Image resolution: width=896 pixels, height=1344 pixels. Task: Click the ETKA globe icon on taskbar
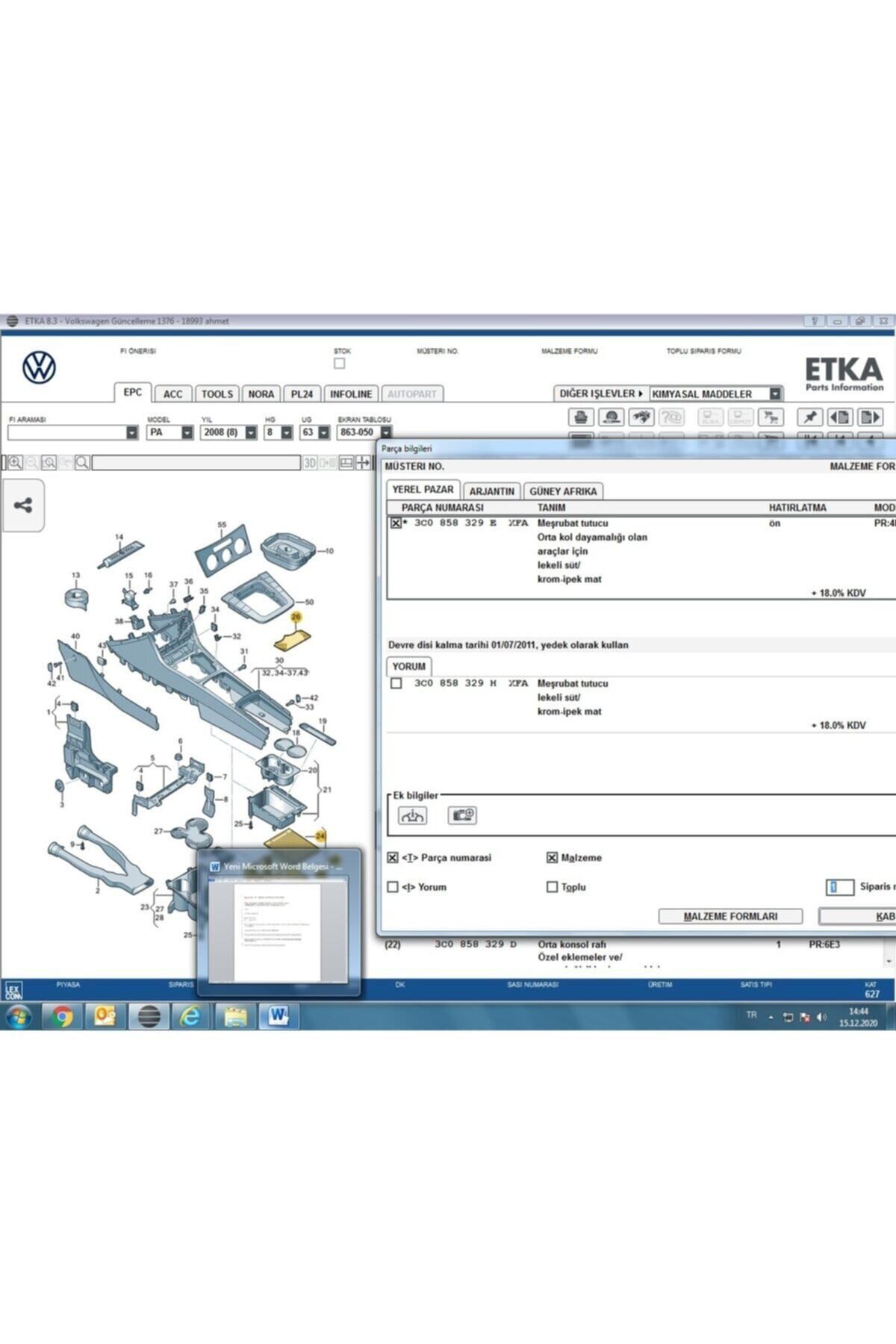pyautogui.click(x=149, y=1016)
